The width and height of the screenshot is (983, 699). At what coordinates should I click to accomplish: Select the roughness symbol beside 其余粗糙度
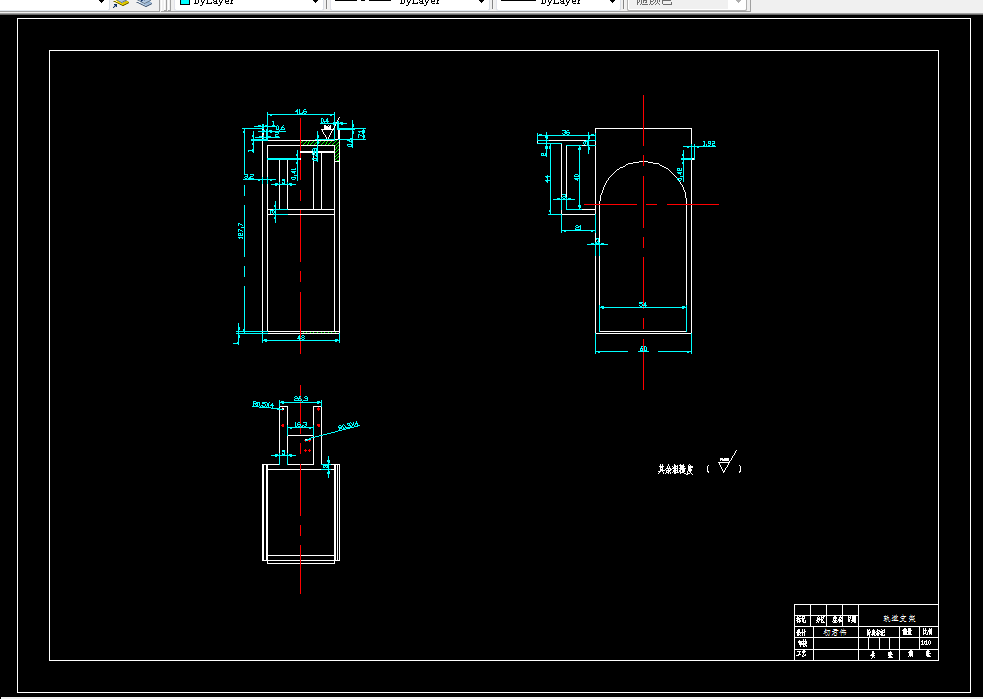727,462
